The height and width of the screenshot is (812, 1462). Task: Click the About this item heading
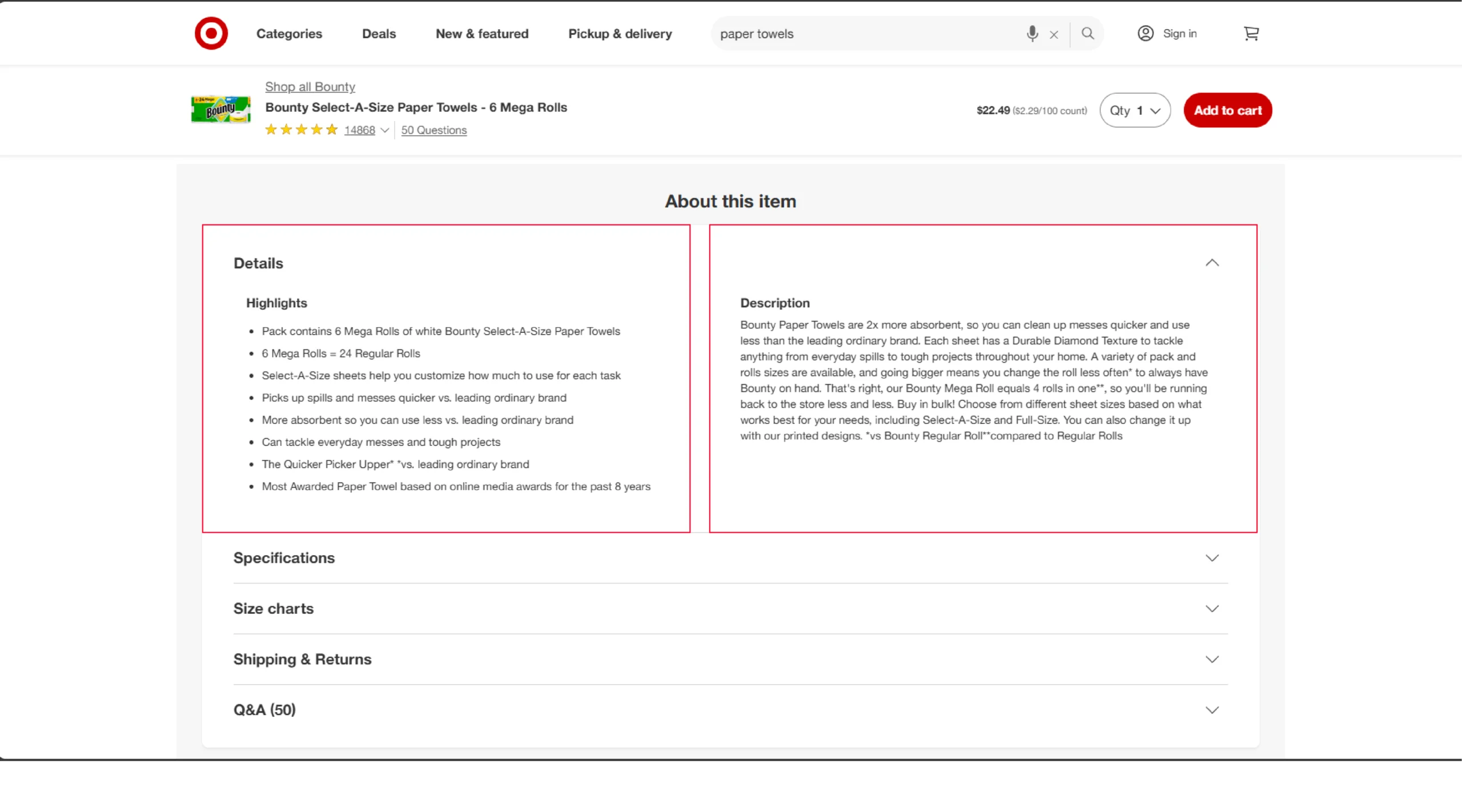click(730, 201)
